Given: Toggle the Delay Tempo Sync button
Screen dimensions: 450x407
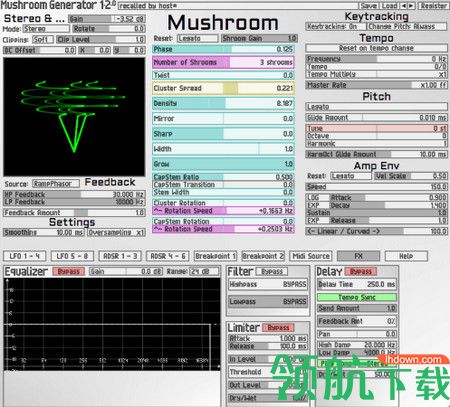Looking at the screenshot, I should tap(357, 297).
